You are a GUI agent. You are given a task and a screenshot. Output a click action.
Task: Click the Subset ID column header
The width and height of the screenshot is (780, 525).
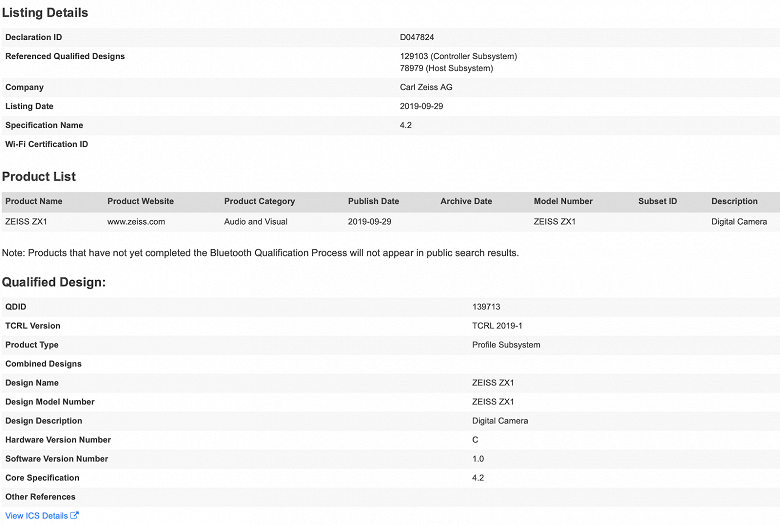[x=657, y=201]
